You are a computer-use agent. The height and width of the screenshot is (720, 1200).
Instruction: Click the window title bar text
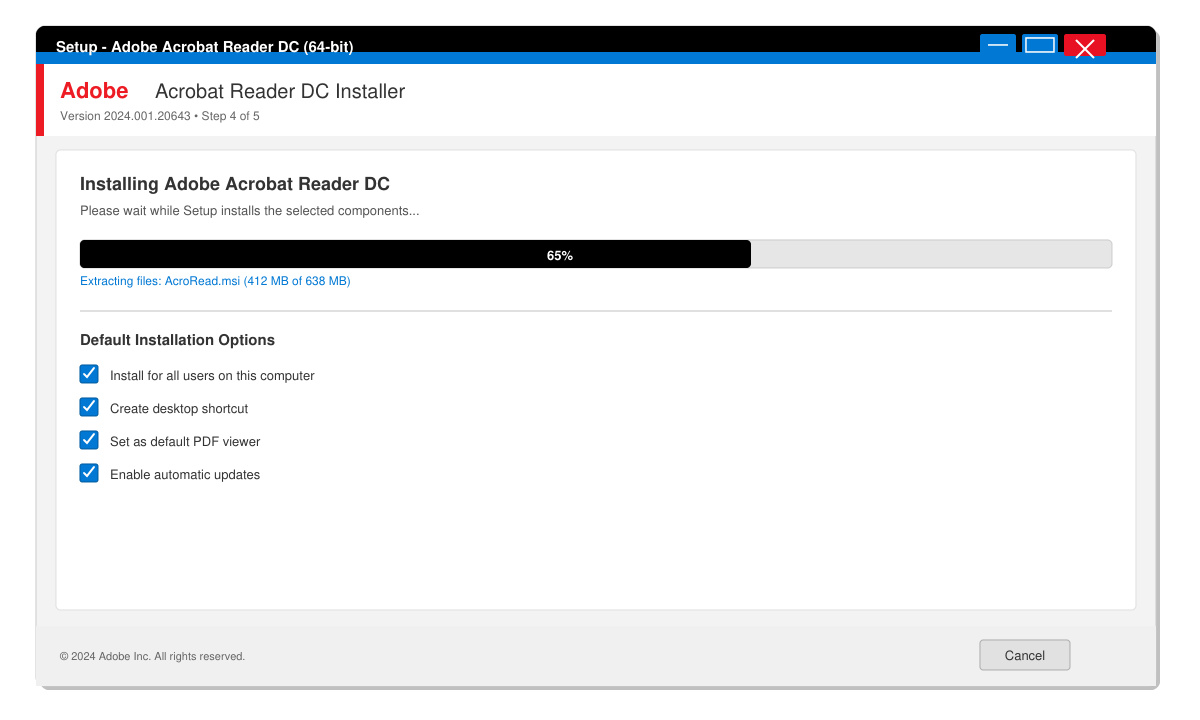coord(204,46)
